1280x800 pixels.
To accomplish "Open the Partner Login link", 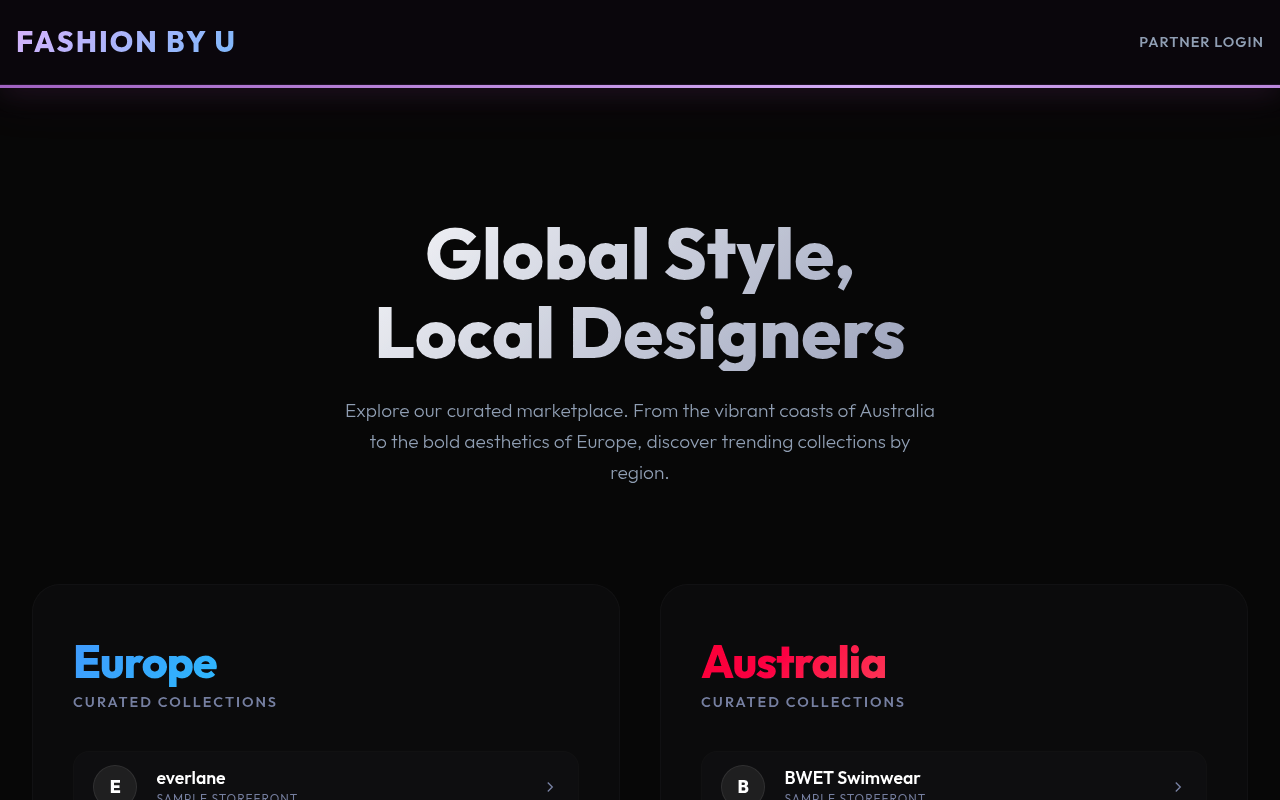I will click(x=1201, y=42).
